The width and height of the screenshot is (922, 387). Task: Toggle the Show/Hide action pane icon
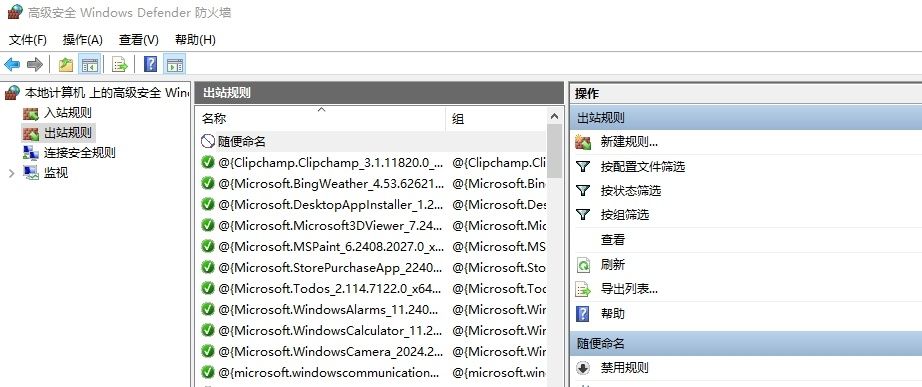pyautogui.click(x=175, y=64)
